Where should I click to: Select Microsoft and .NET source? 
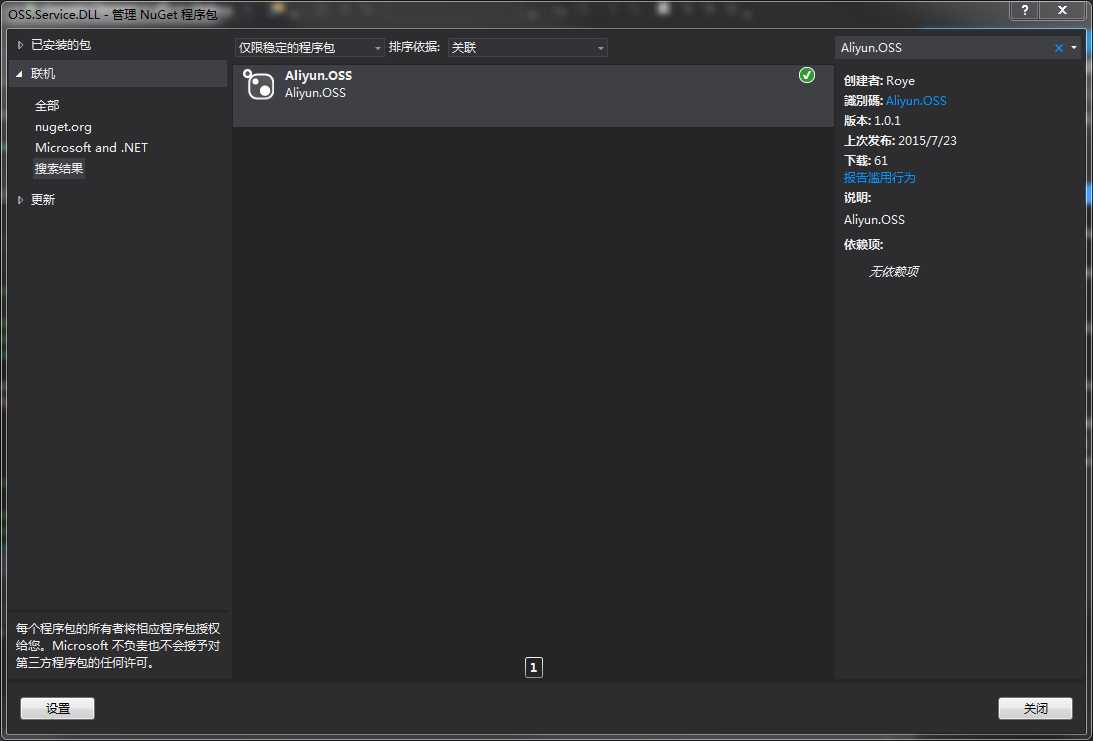(x=91, y=147)
